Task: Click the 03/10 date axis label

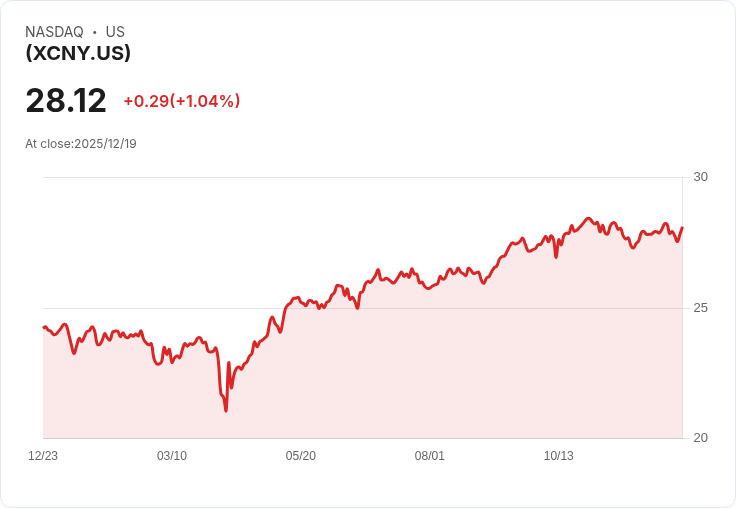Action: coord(172,456)
